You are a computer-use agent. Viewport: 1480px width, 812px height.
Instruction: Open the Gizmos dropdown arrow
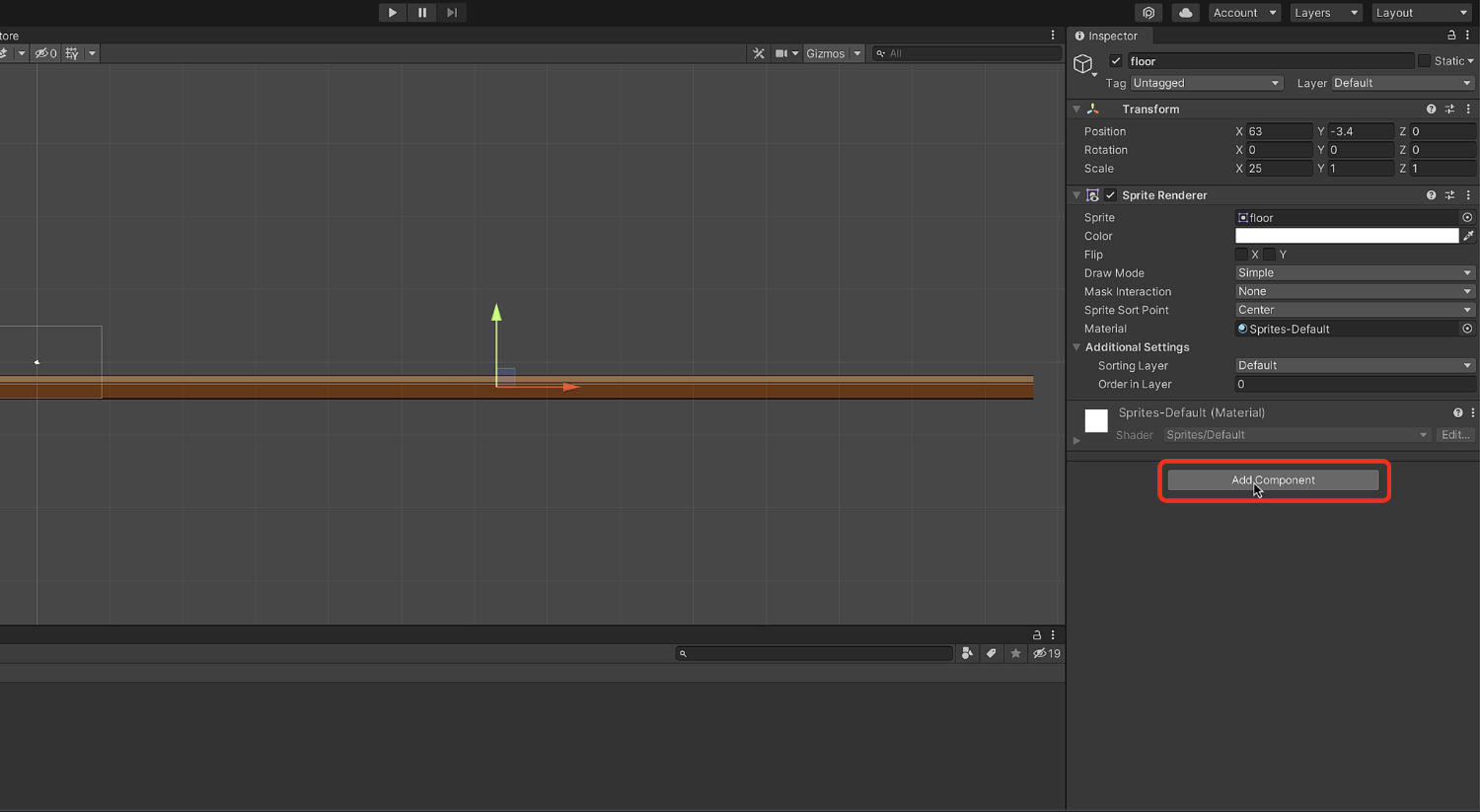coord(857,53)
